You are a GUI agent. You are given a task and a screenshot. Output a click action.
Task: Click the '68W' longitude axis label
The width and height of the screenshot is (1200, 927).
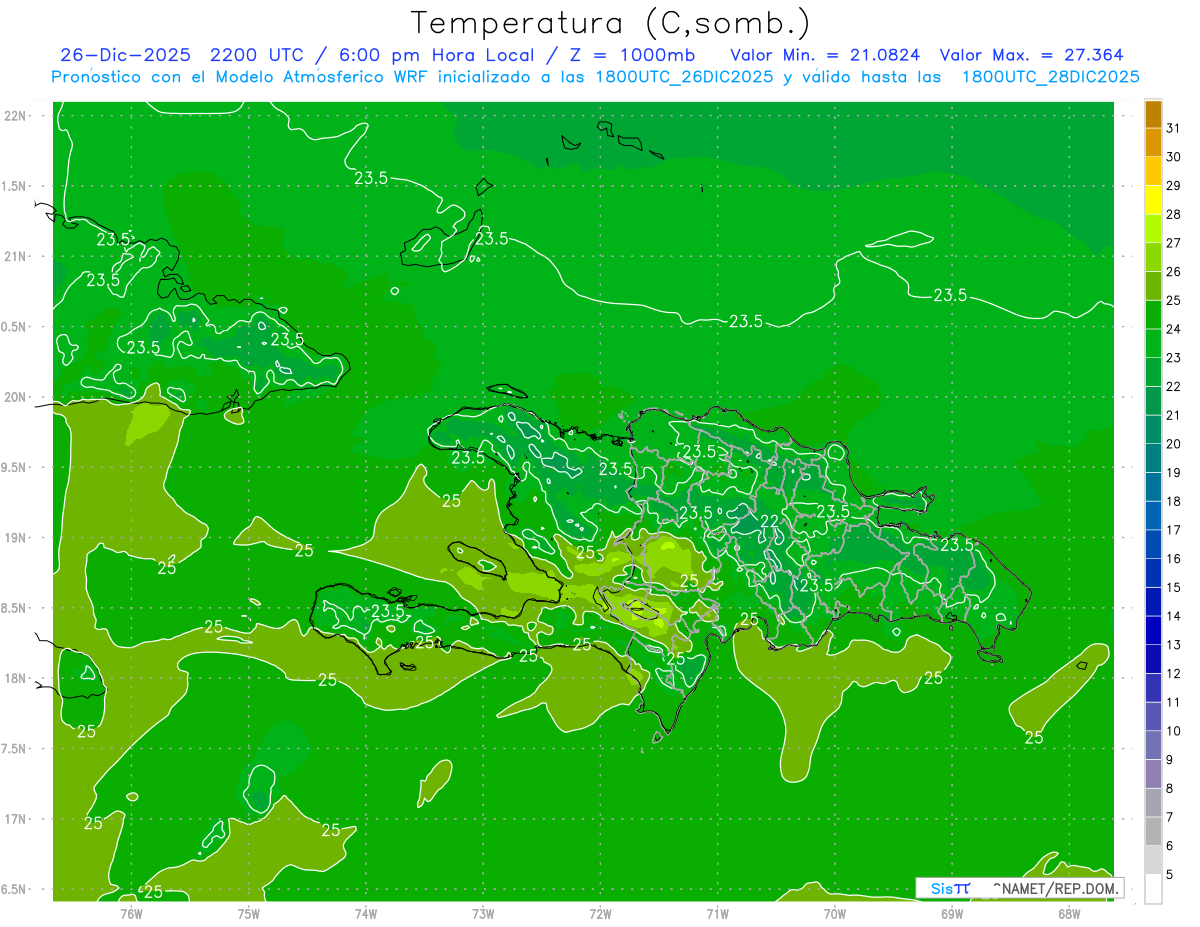coord(1069,914)
